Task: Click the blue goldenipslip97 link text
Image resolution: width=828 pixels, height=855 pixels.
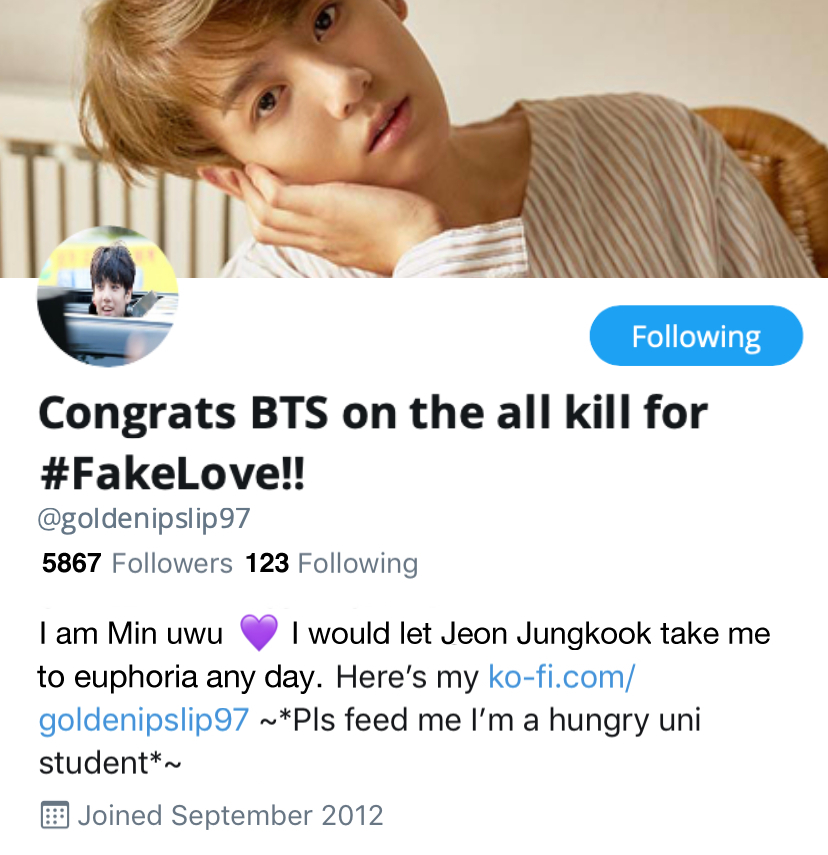Action: (144, 720)
